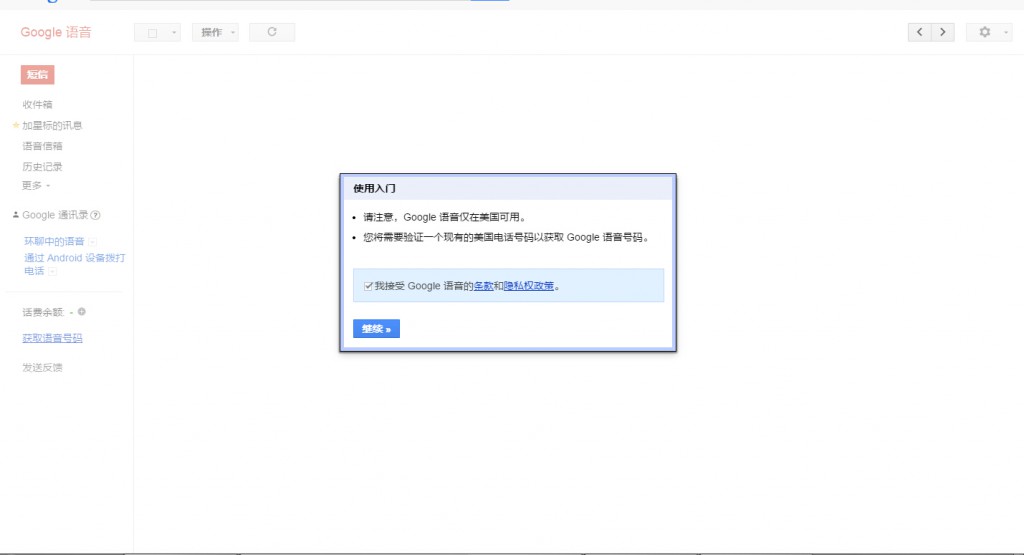Open 语音信箱 voicemail folder
1024x555 pixels.
42,146
